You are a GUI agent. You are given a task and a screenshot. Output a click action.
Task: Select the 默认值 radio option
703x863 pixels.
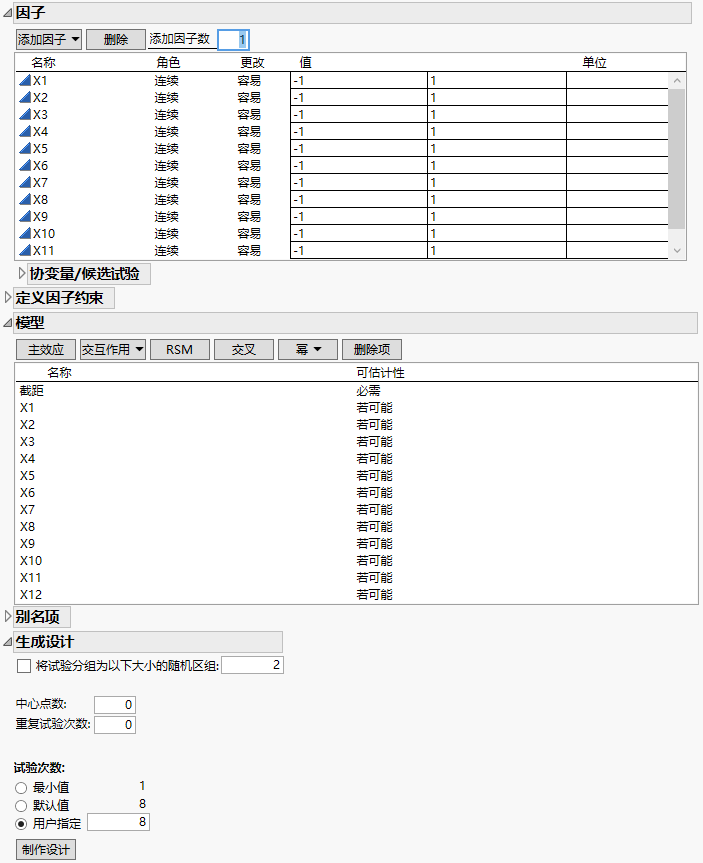click(x=21, y=806)
